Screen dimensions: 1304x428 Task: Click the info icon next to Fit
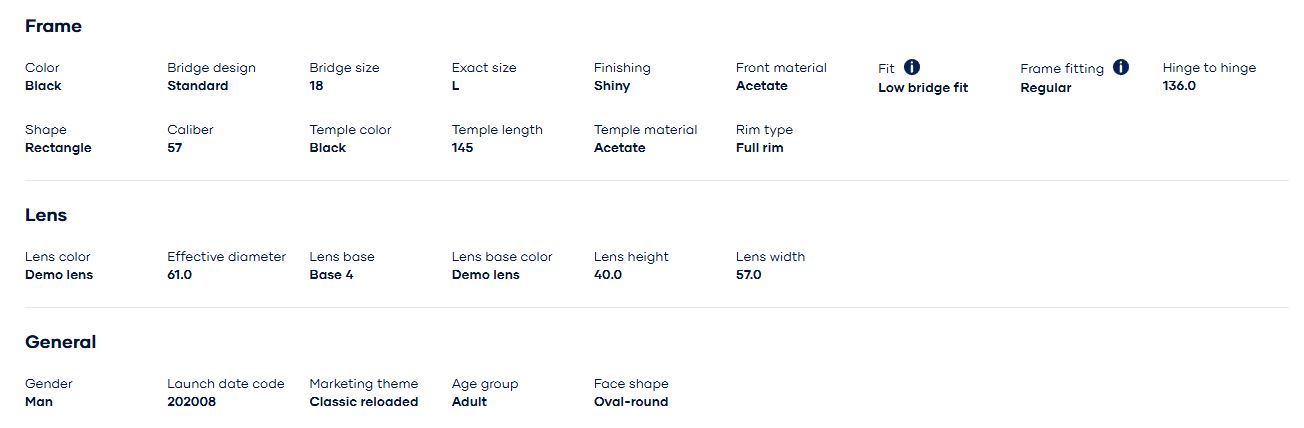click(x=912, y=67)
